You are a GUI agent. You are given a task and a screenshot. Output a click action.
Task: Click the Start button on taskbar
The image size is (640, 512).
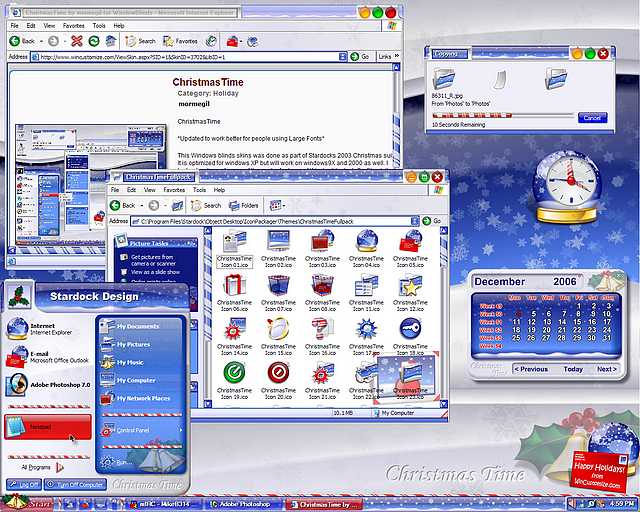27,503
